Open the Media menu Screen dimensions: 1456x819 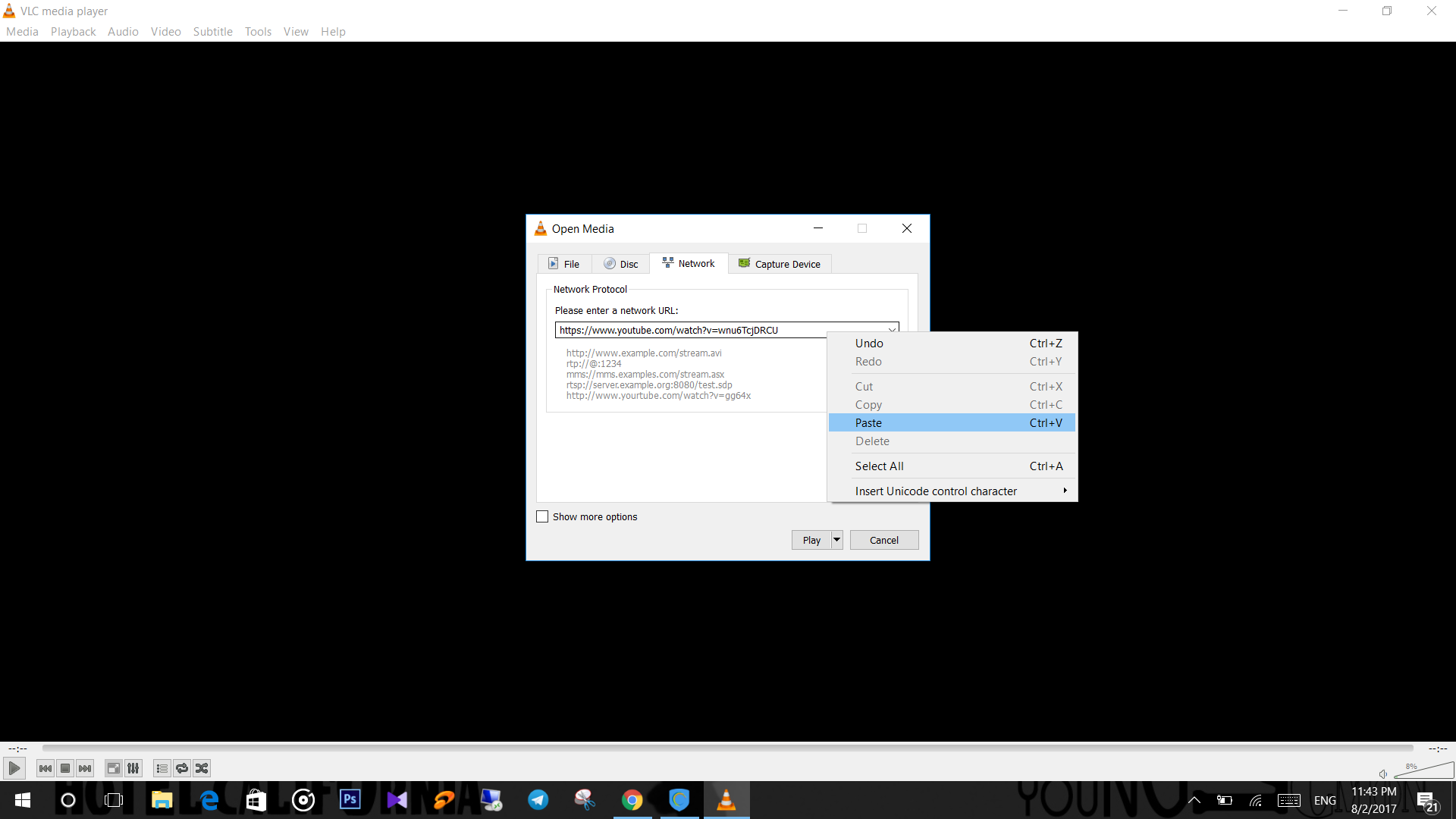(21, 31)
